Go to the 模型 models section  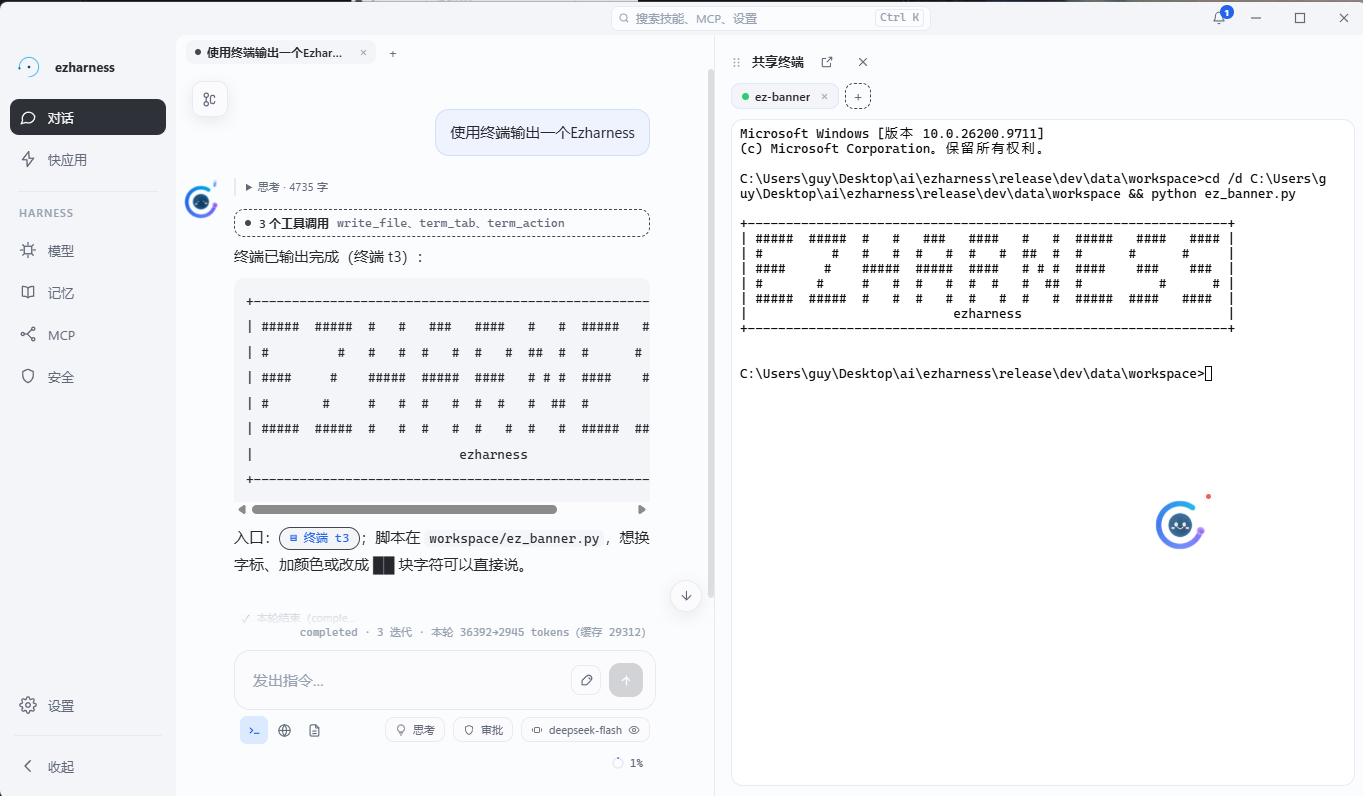[88, 251]
